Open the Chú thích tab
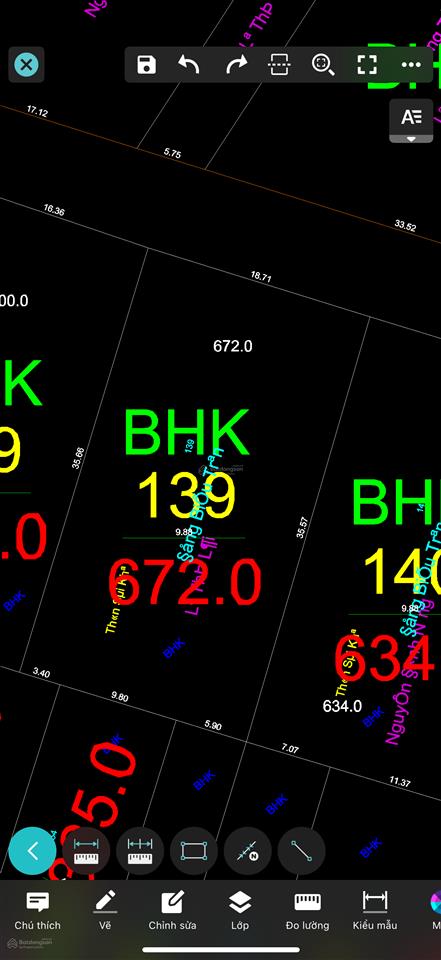This screenshot has height=960, width=441. (38, 911)
